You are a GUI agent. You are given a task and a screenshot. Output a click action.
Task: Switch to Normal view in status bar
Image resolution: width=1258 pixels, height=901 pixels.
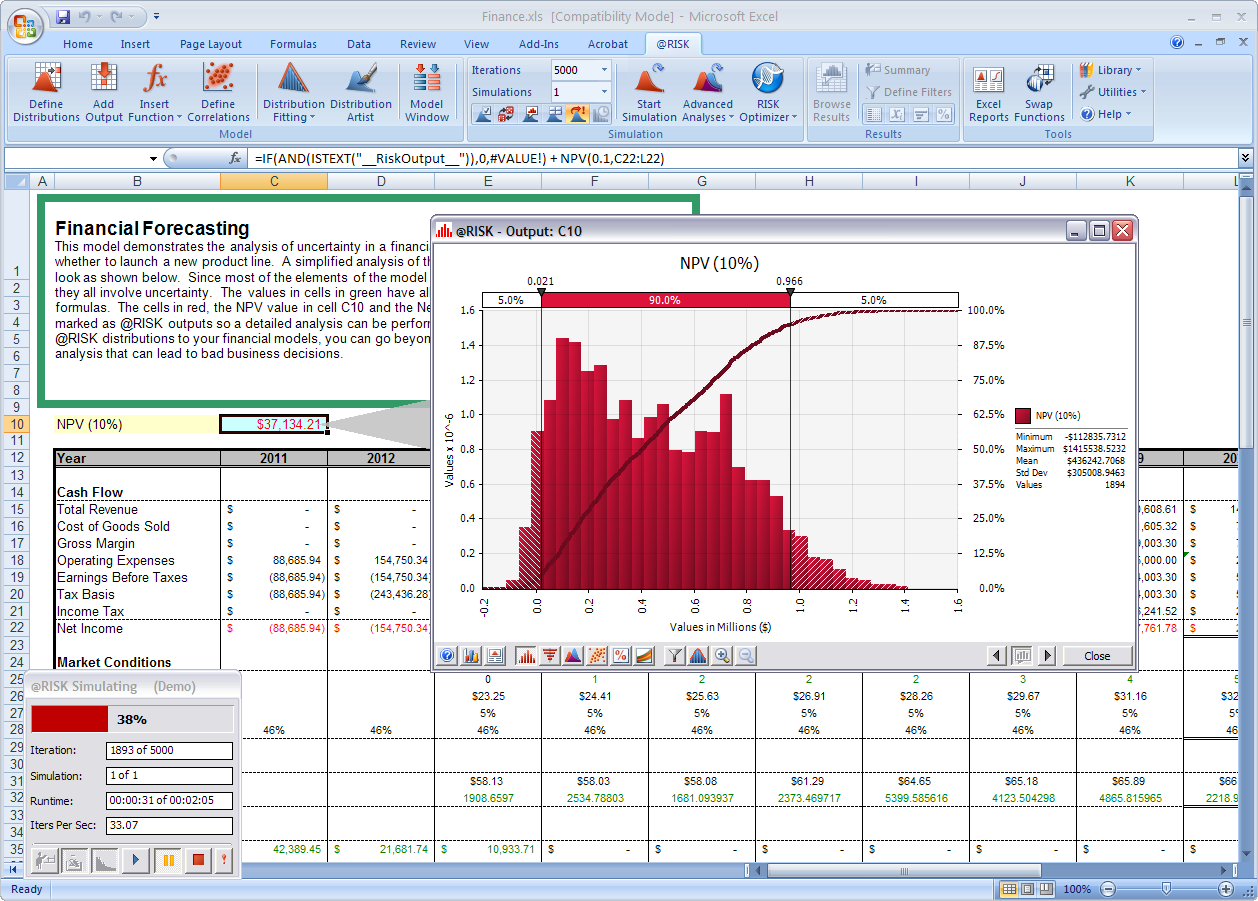coord(1010,889)
